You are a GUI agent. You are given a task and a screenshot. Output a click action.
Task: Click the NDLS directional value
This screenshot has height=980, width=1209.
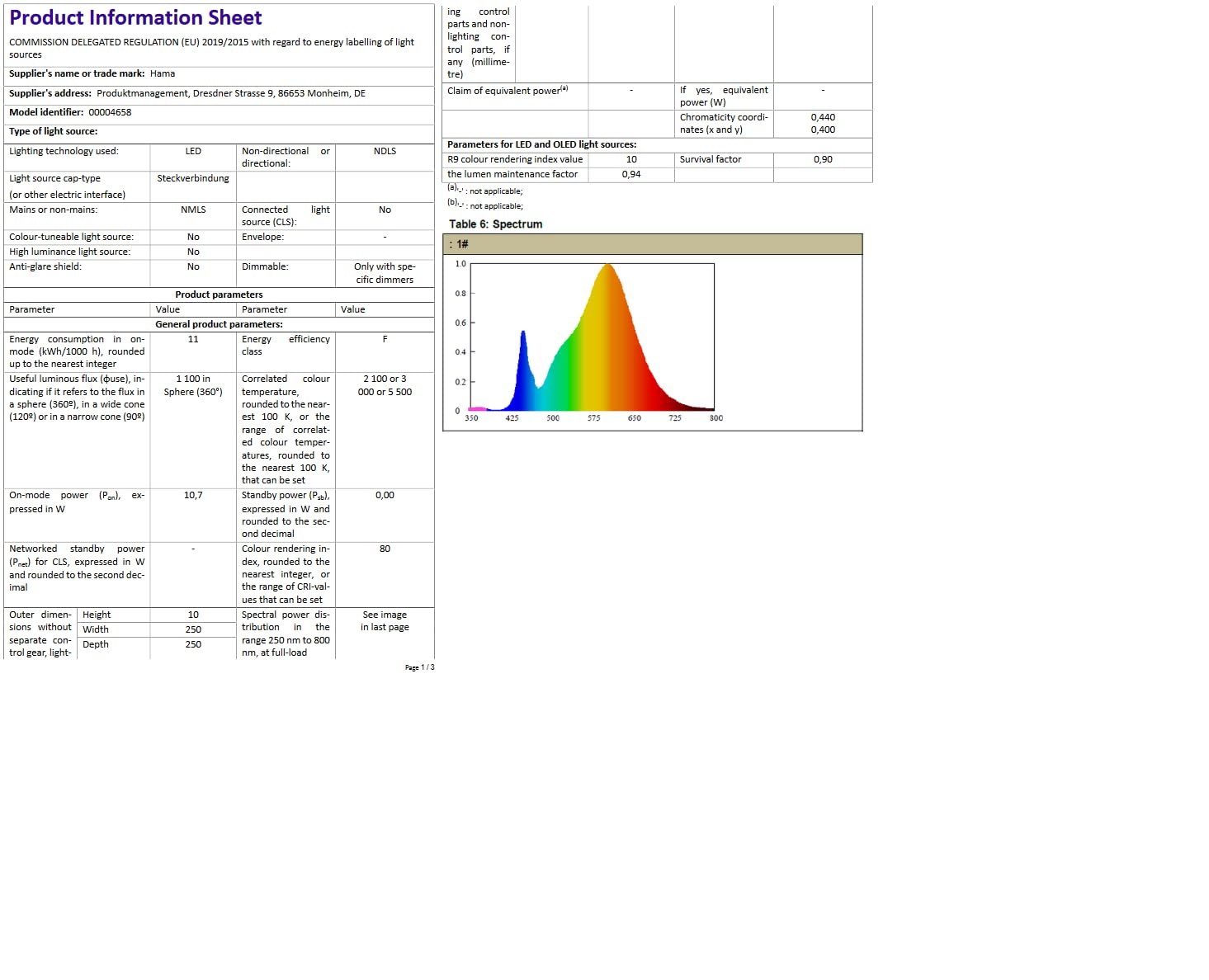(x=385, y=151)
